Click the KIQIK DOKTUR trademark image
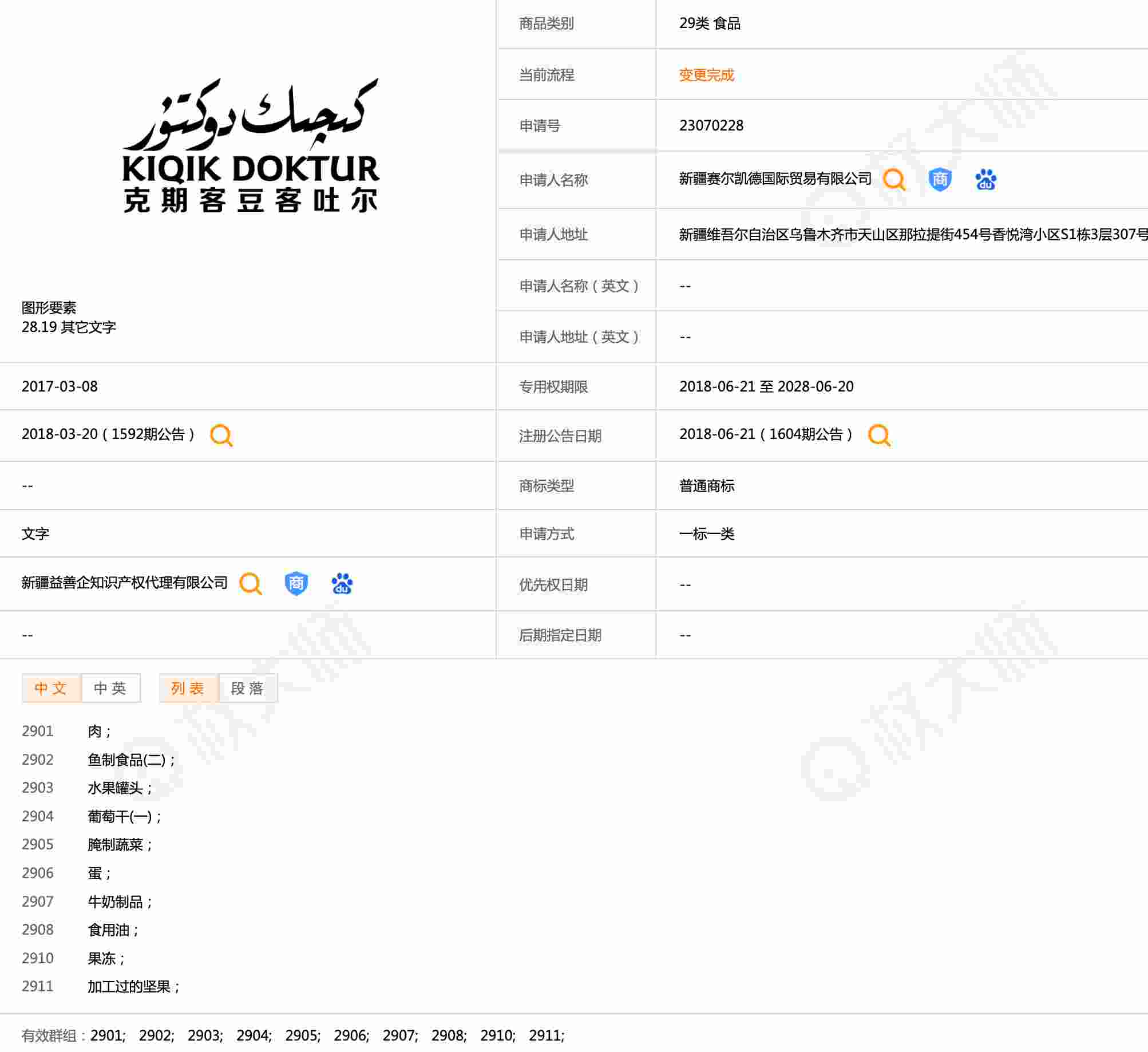Image resolution: width=1148 pixels, height=1052 pixels. pos(251,147)
